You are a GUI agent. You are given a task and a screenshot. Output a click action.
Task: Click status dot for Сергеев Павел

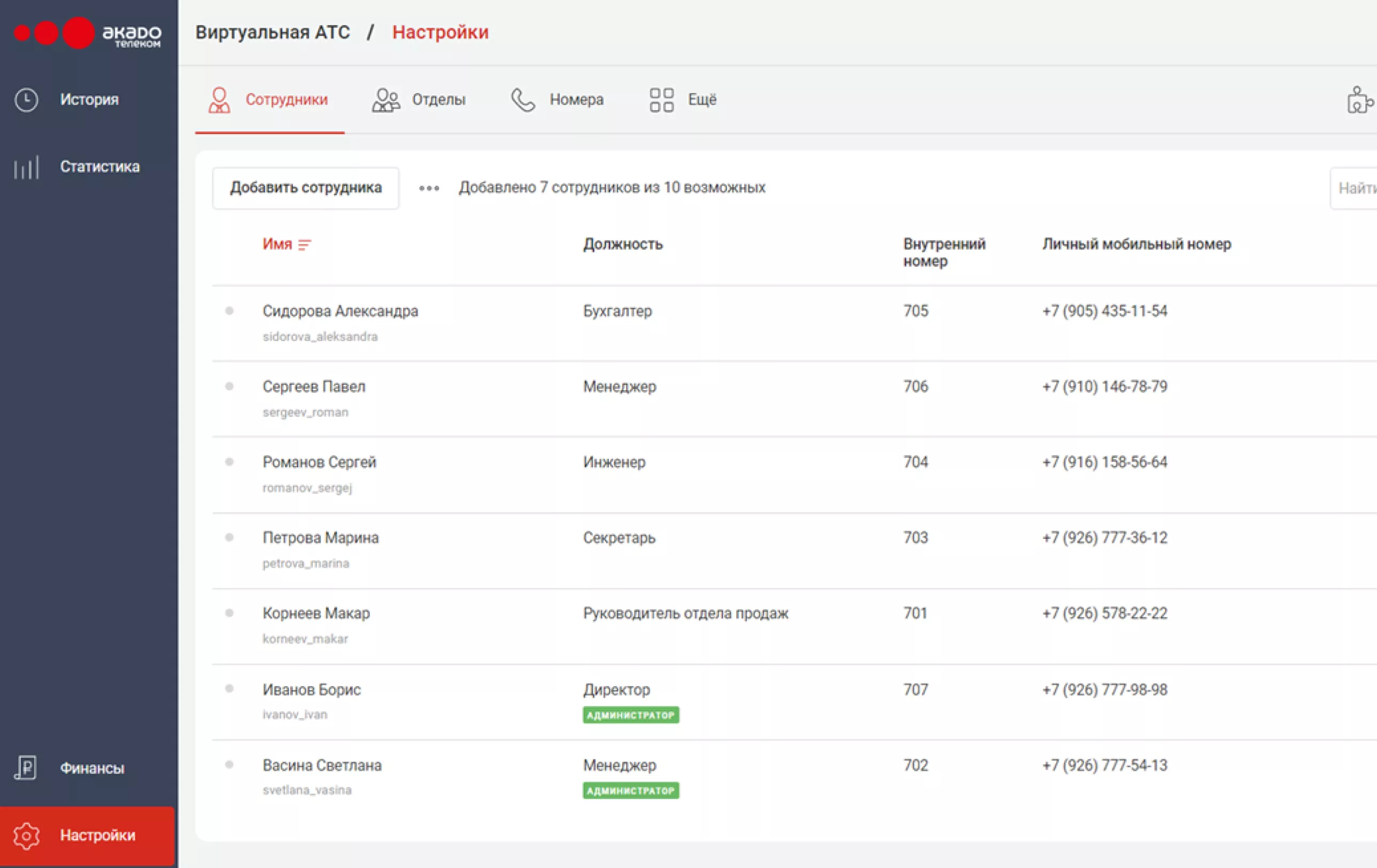coord(229,386)
